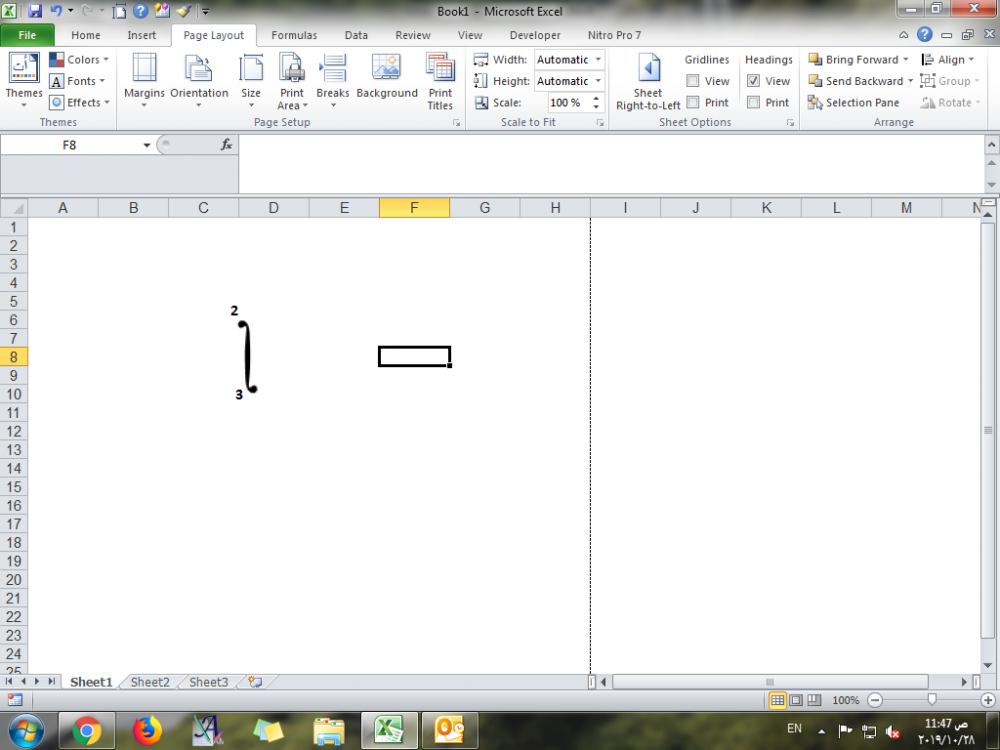Open Scale to Fit dialog launcher
This screenshot has width=1000, height=750.
tap(600, 122)
